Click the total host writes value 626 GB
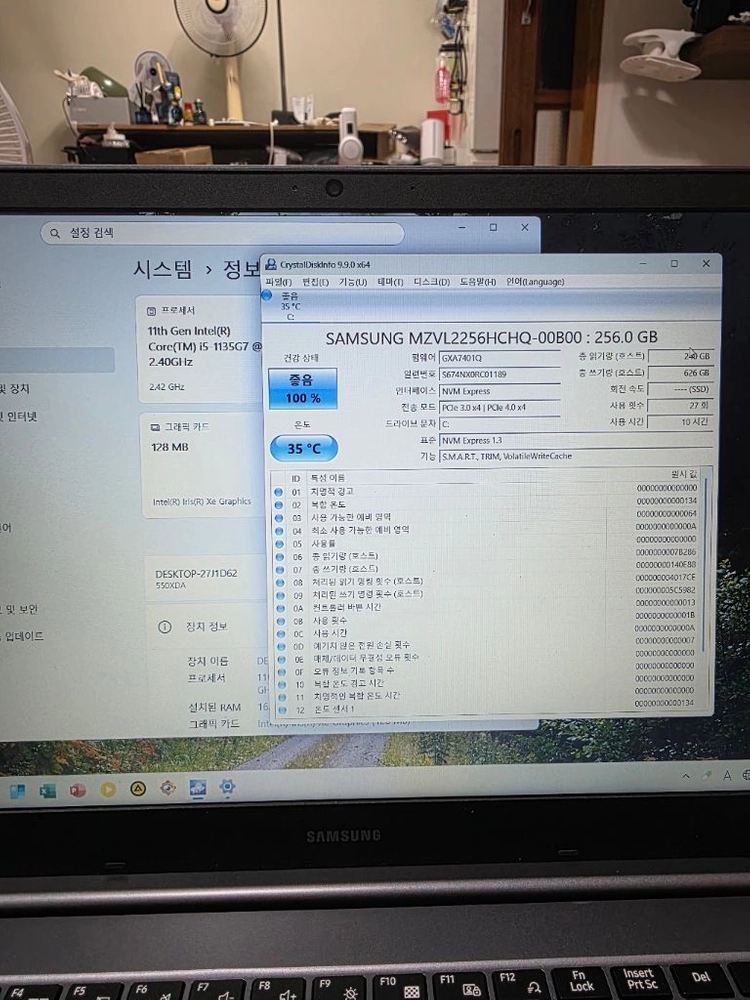Viewport: 750px width, 1000px height. [x=680, y=372]
